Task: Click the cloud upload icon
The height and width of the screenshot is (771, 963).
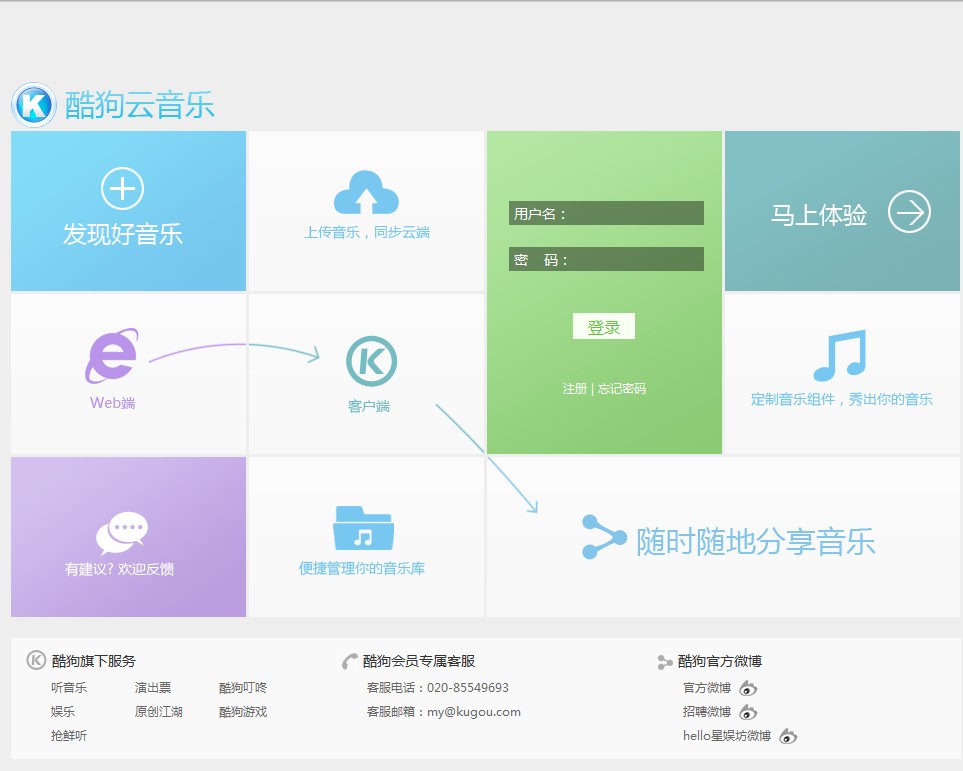Action: [366, 192]
